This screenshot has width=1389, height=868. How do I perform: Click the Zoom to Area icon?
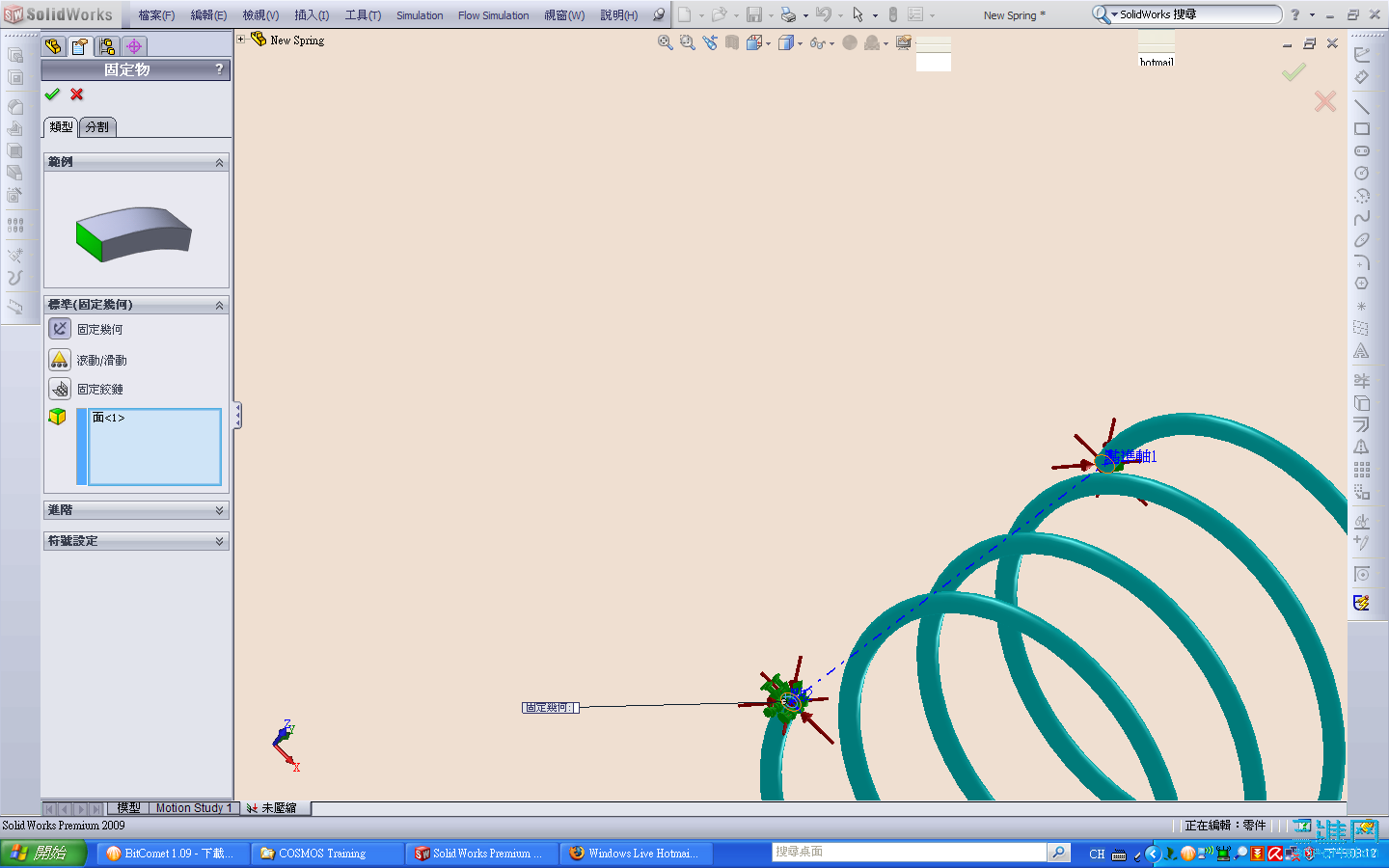pos(687,42)
